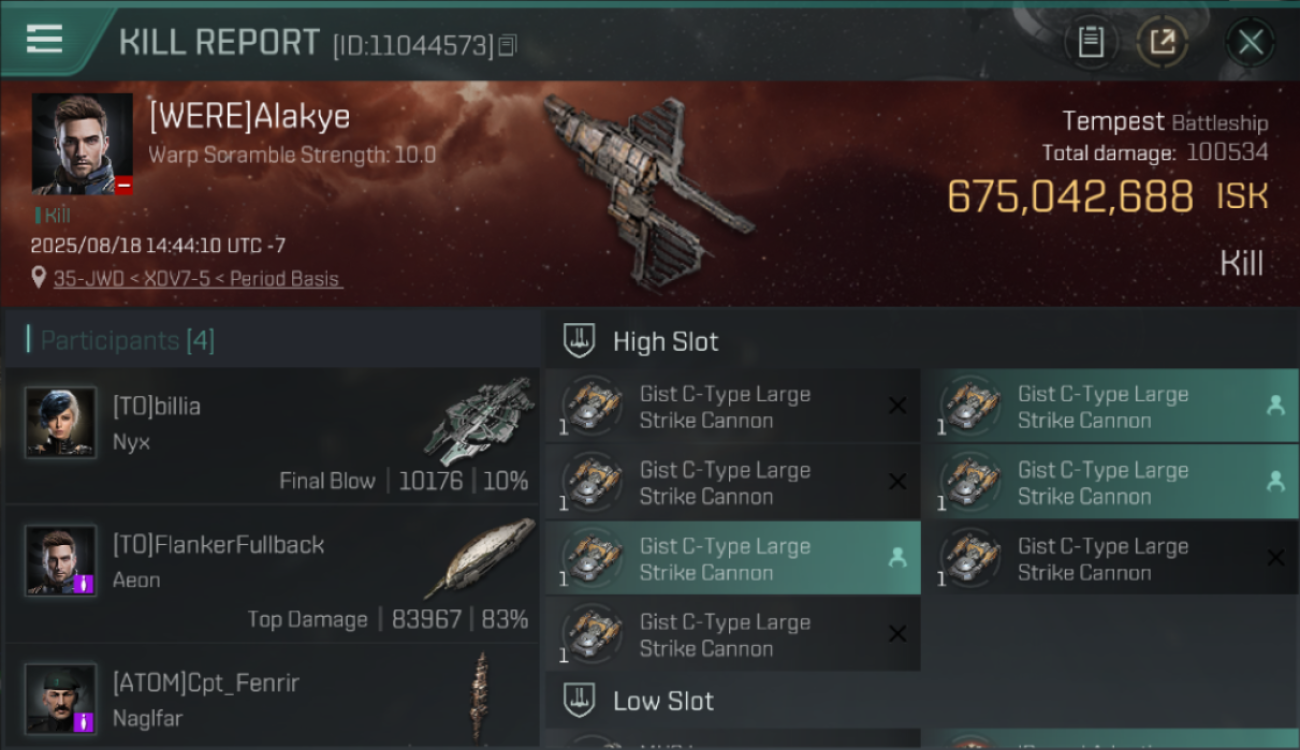
Task: Click billia's Nyx ship icon
Action: pyautogui.click(x=480, y=420)
